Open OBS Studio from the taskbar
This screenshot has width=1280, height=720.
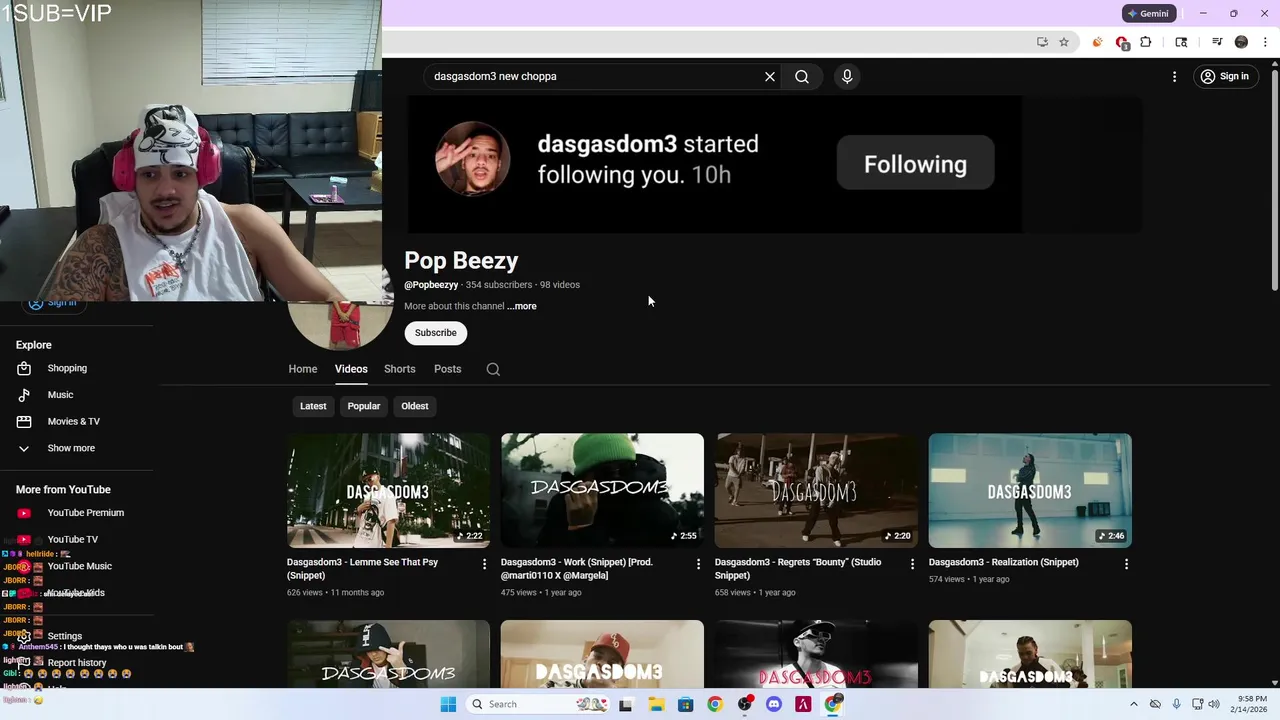[745, 704]
